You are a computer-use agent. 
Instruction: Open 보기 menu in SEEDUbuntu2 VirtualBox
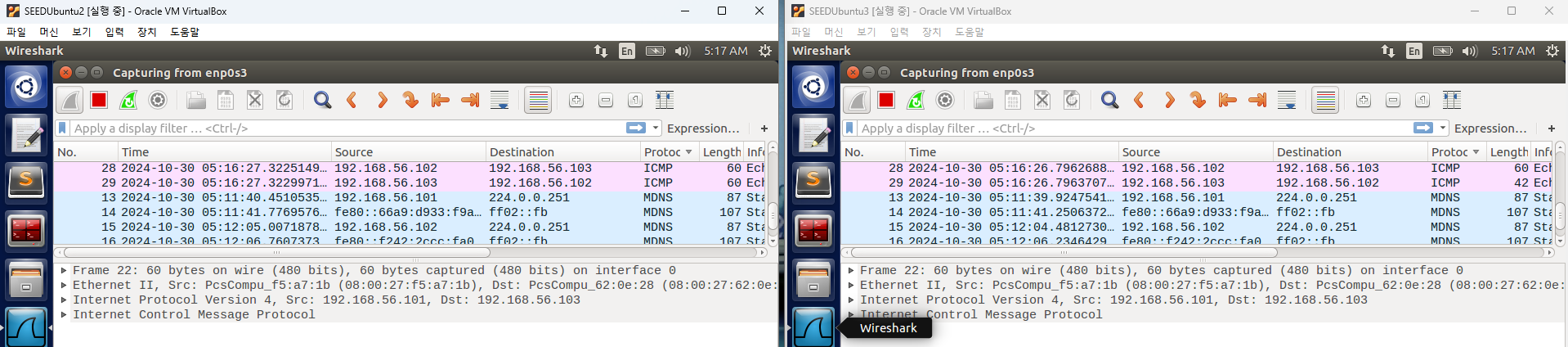[82, 32]
